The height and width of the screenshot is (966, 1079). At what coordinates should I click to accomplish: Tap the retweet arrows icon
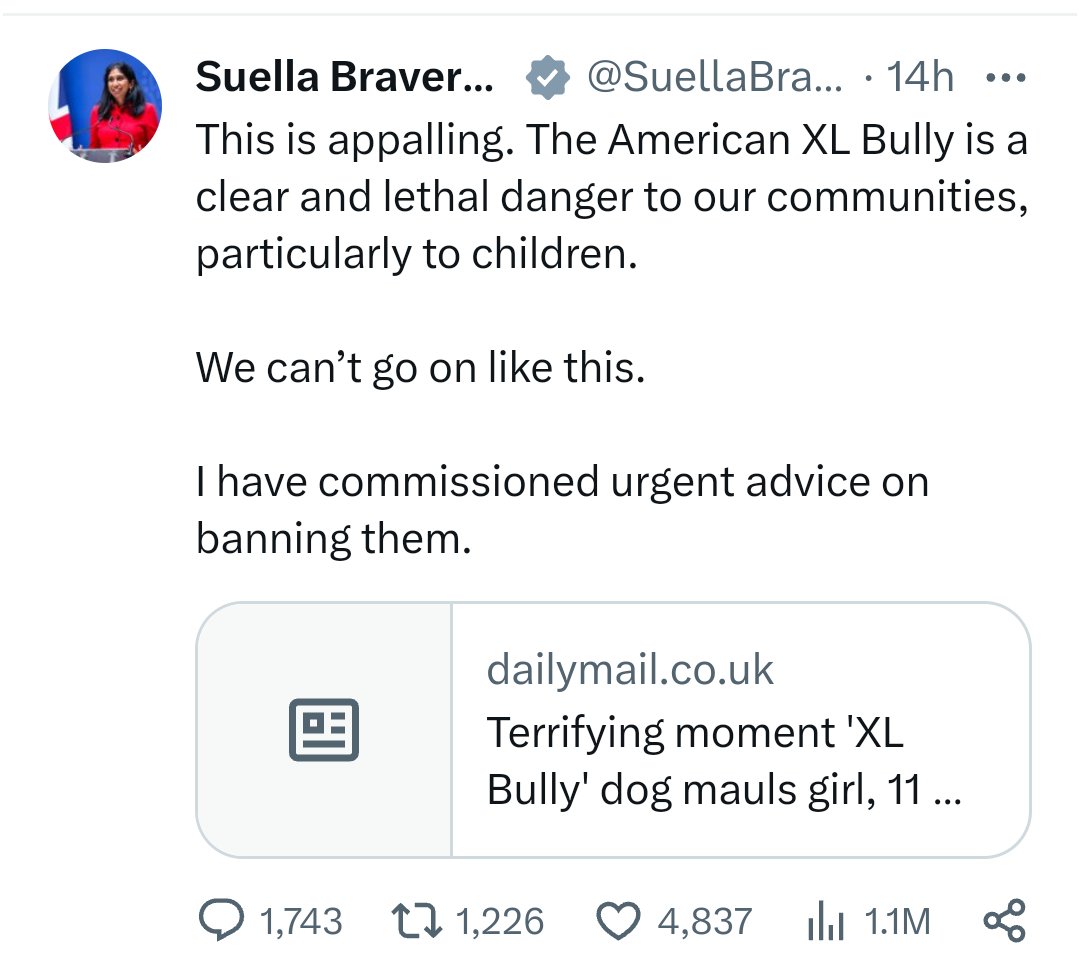[417, 920]
